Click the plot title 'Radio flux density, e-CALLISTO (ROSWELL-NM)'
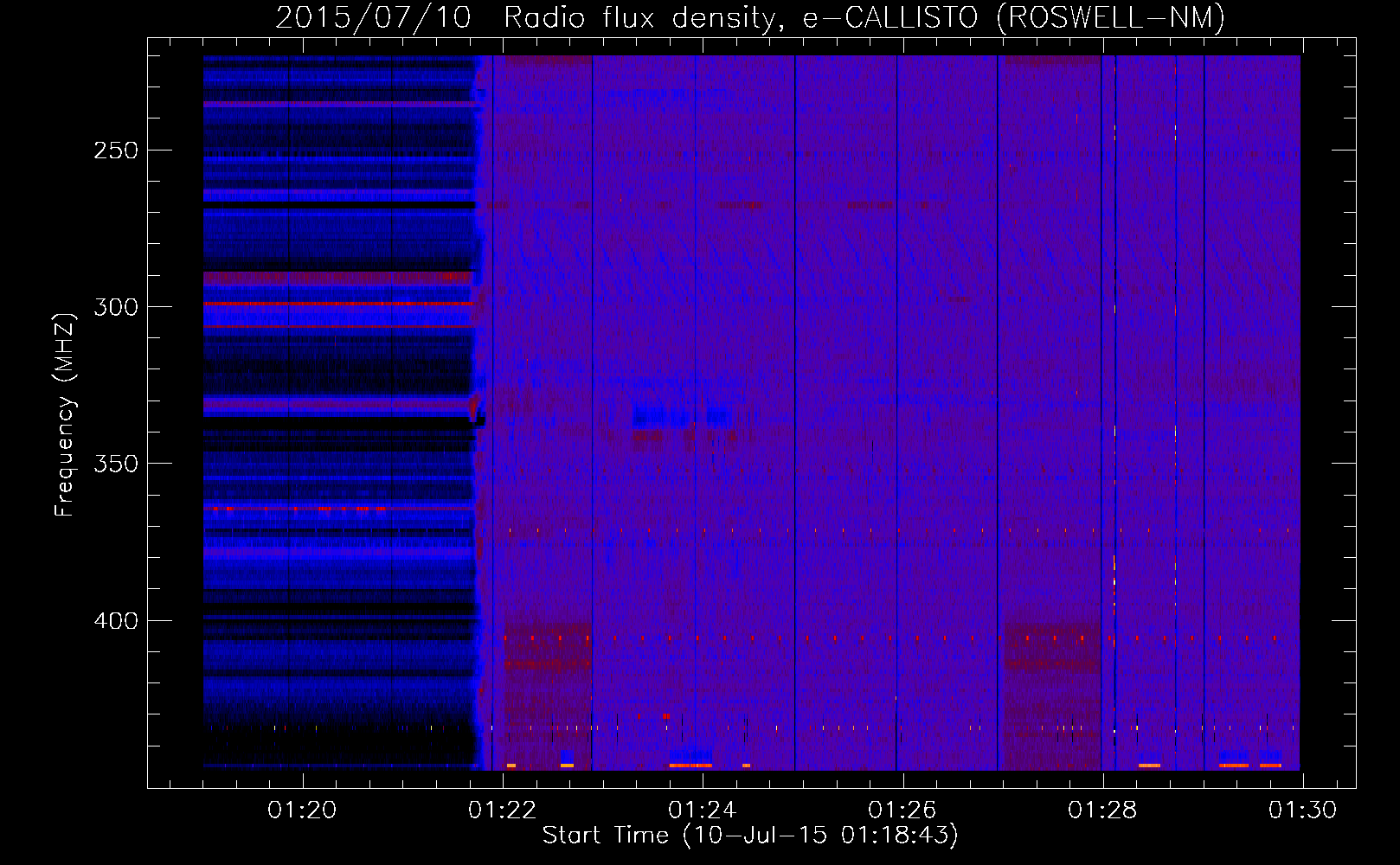The height and width of the screenshot is (865, 1400). pos(864,17)
